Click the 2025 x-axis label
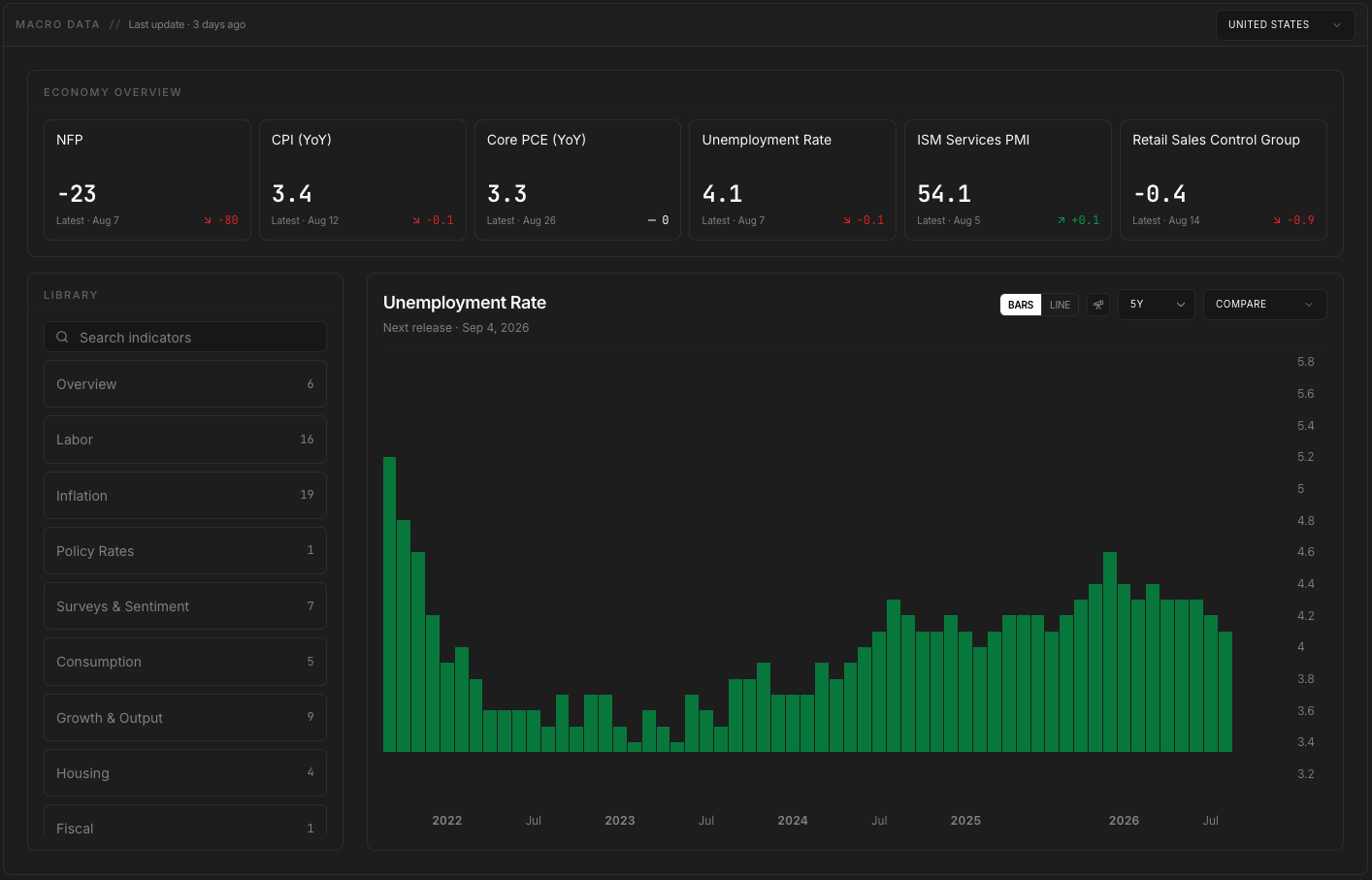 (965, 821)
